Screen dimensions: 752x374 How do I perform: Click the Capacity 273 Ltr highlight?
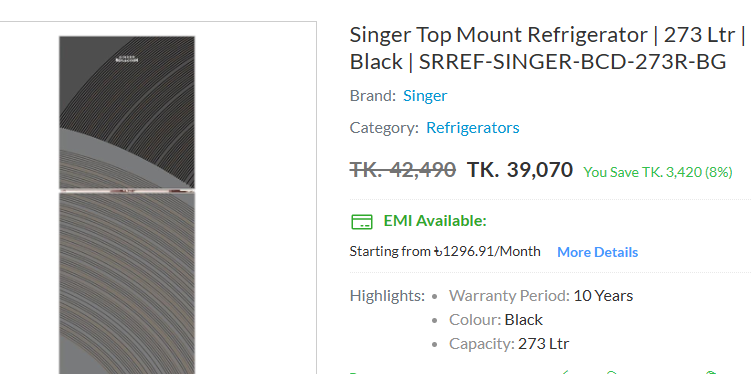pos(509,344)
